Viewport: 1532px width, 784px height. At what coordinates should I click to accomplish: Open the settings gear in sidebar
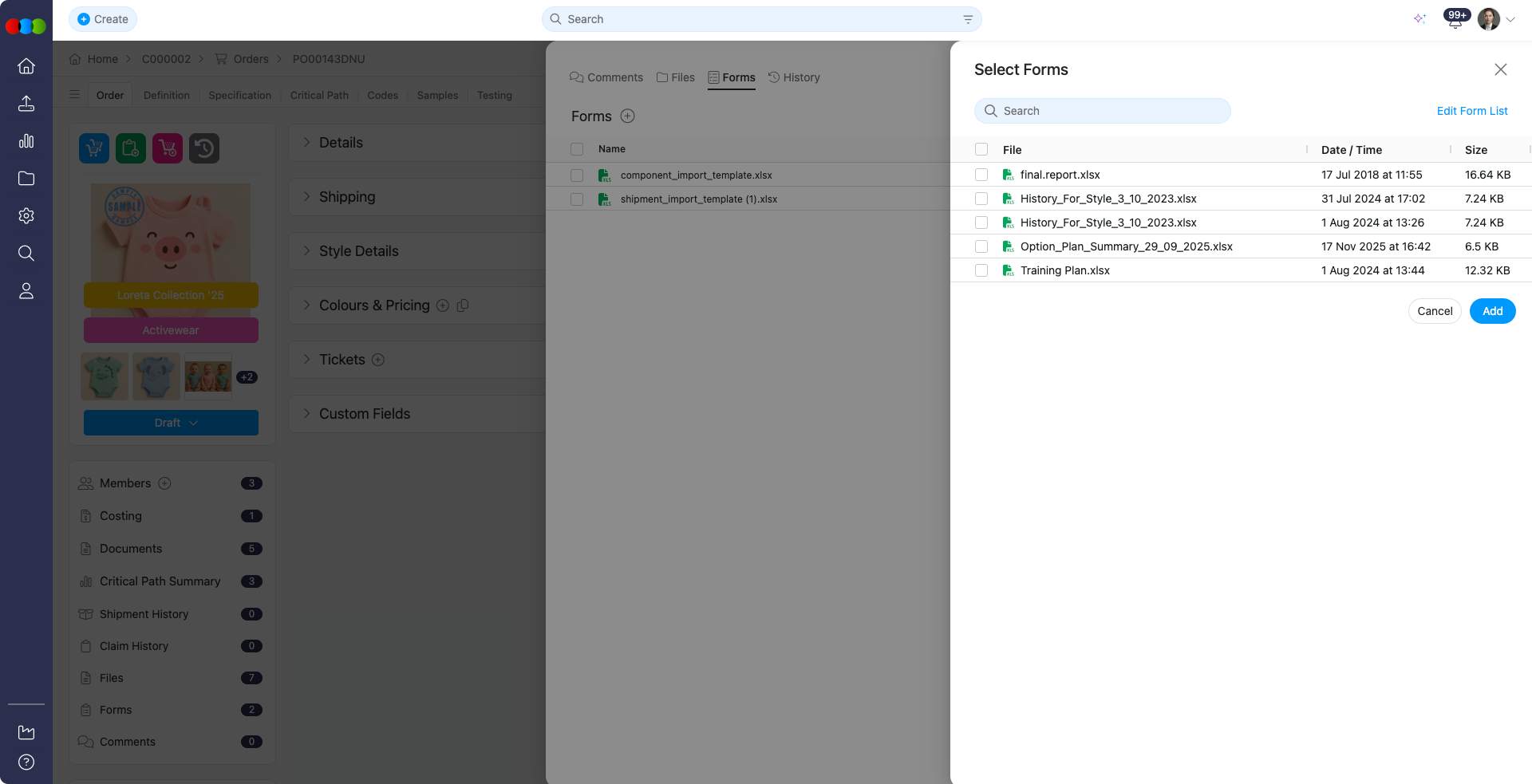[26, 216]
